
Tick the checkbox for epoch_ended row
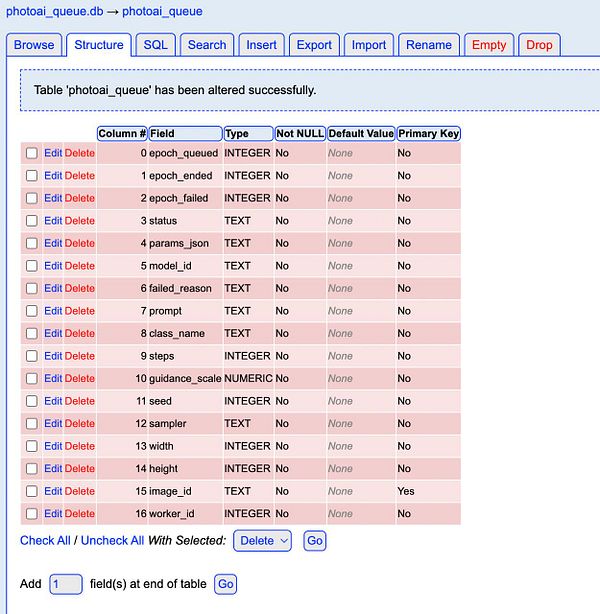tap(32, 176)
